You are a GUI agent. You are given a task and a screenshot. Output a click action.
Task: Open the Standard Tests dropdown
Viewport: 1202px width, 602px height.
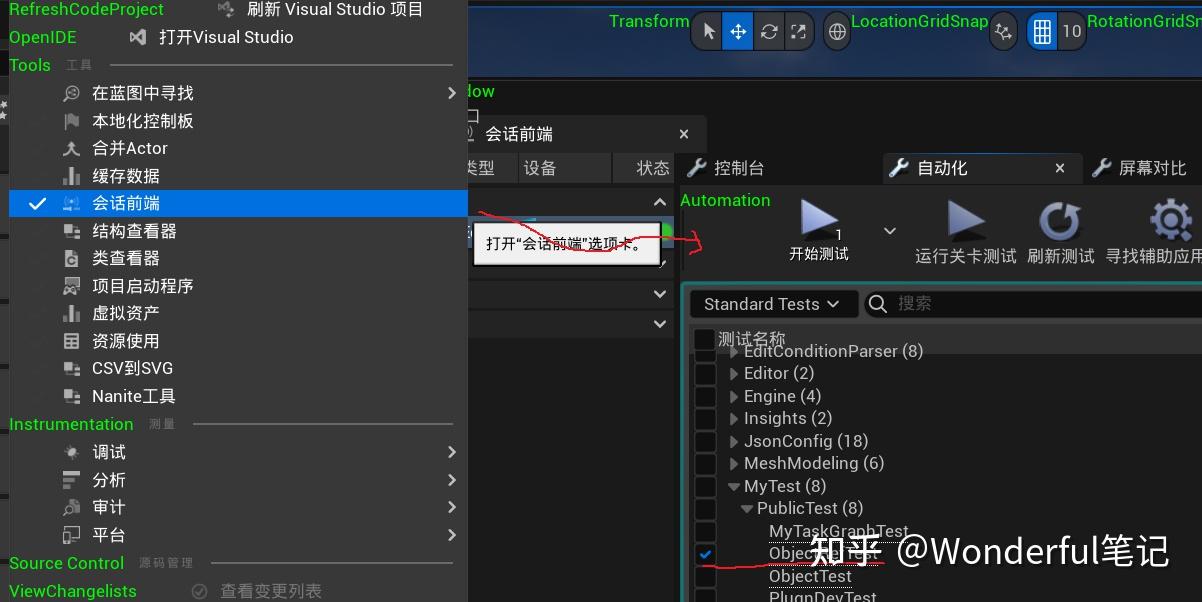coord(773,304)
